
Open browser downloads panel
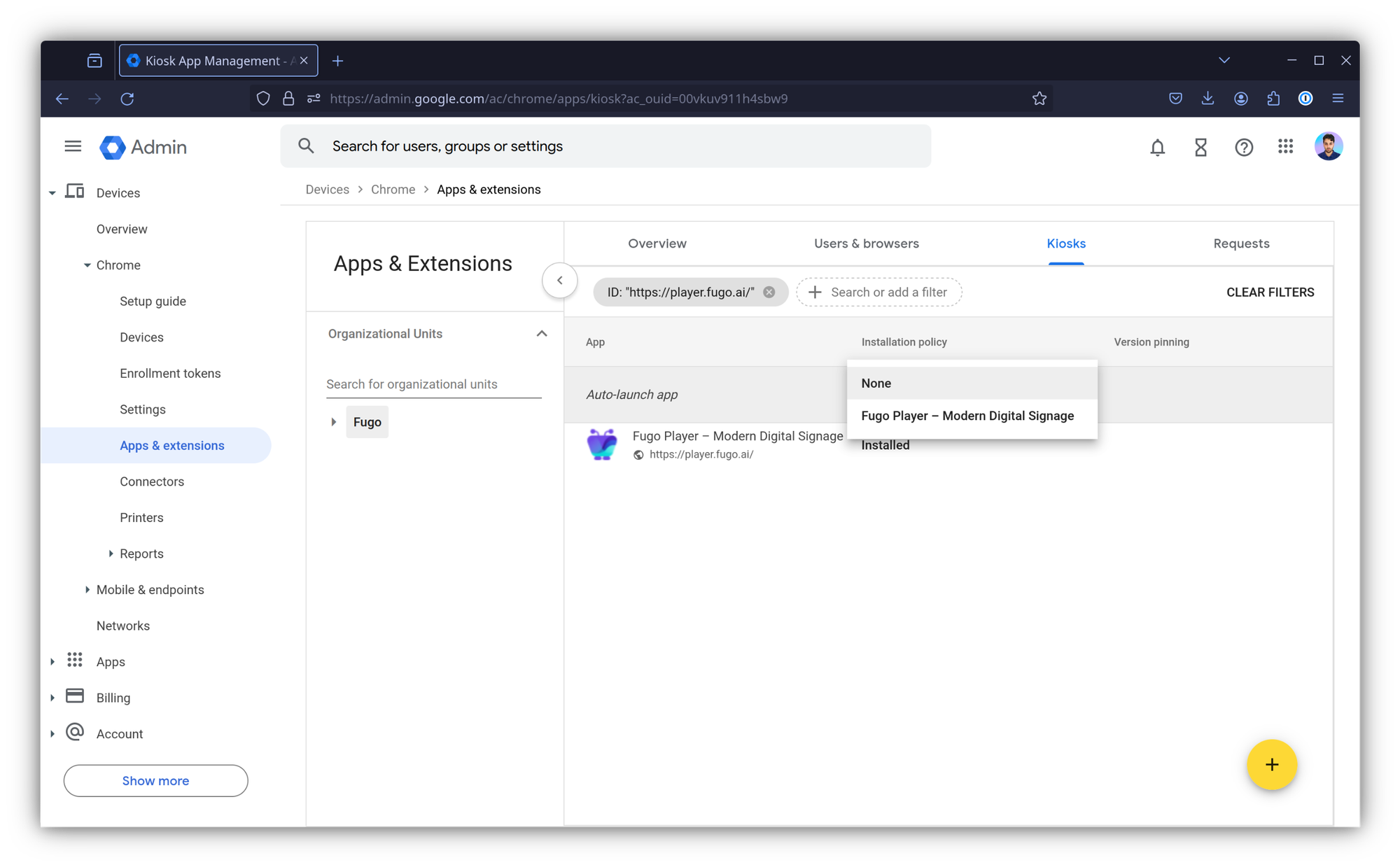[x=1207, y=99]
